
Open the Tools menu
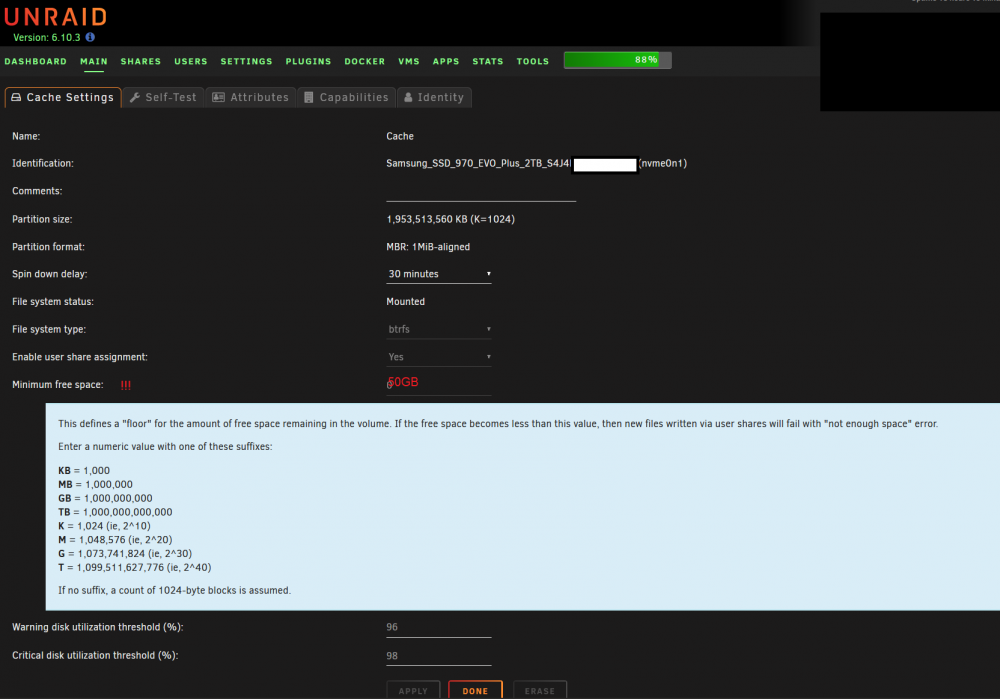(533, 61)
